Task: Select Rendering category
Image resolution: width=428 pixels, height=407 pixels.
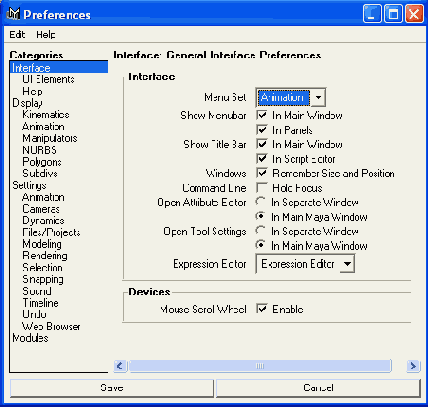Action: (45, 256)
